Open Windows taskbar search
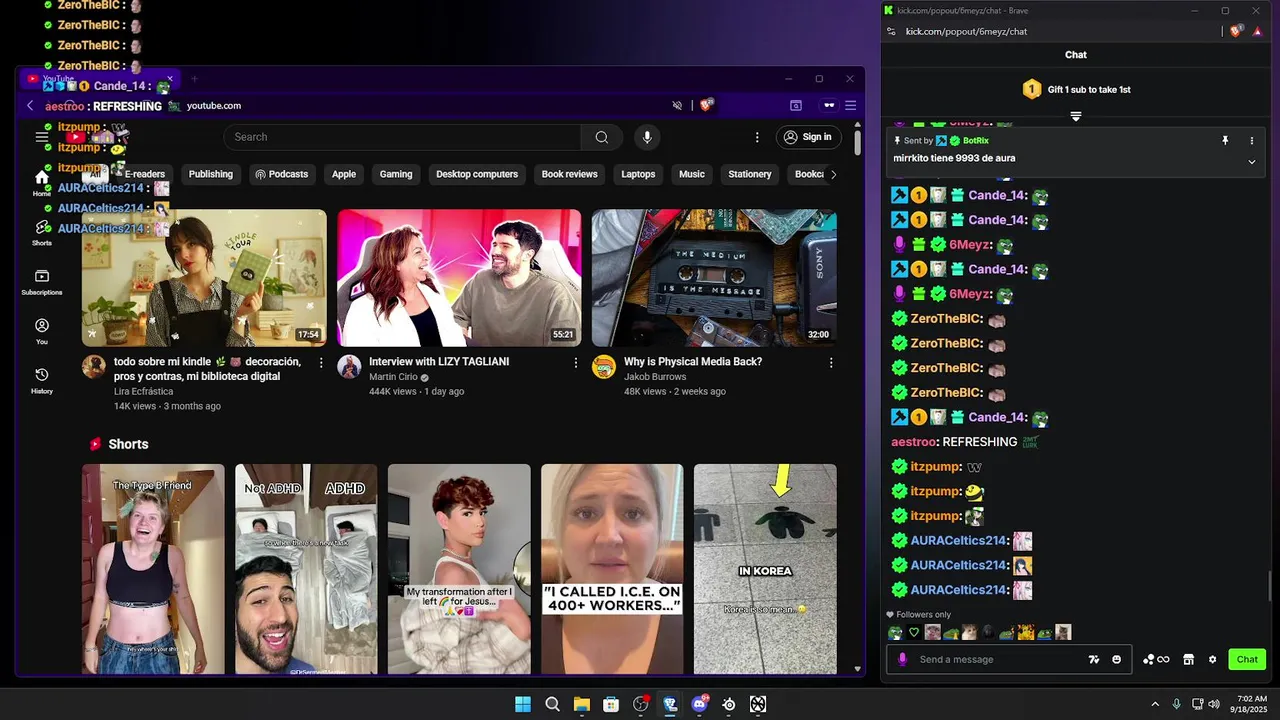This screenshot has width=1280, height=720. [x=552, y=704]
